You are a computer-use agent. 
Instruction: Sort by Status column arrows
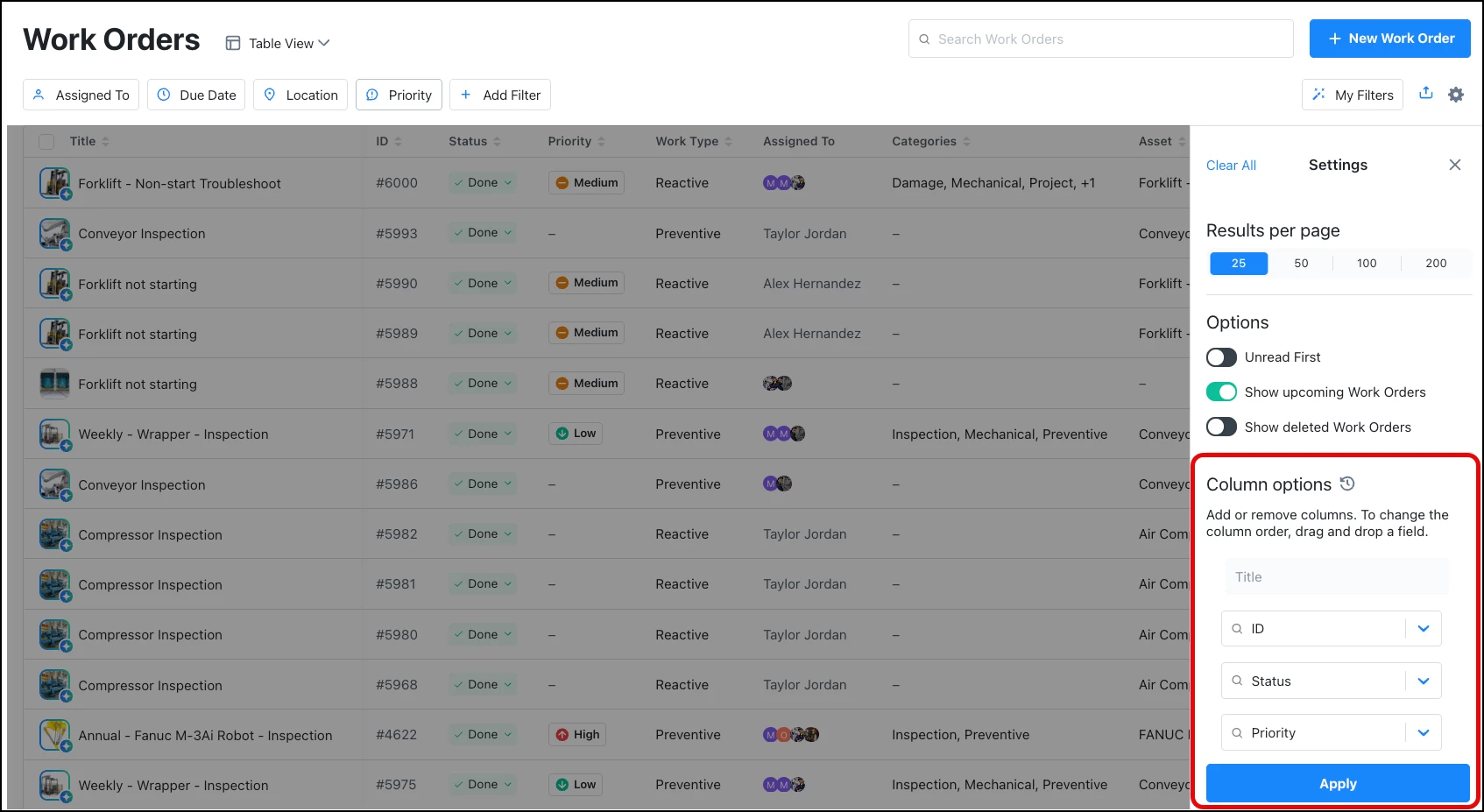click(x=497, y=141)
